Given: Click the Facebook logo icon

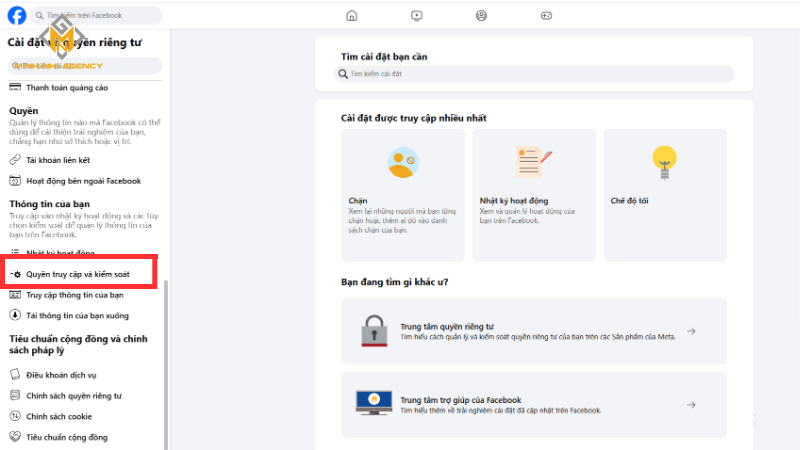Looking at the screenshot, I should coord(17,15).
